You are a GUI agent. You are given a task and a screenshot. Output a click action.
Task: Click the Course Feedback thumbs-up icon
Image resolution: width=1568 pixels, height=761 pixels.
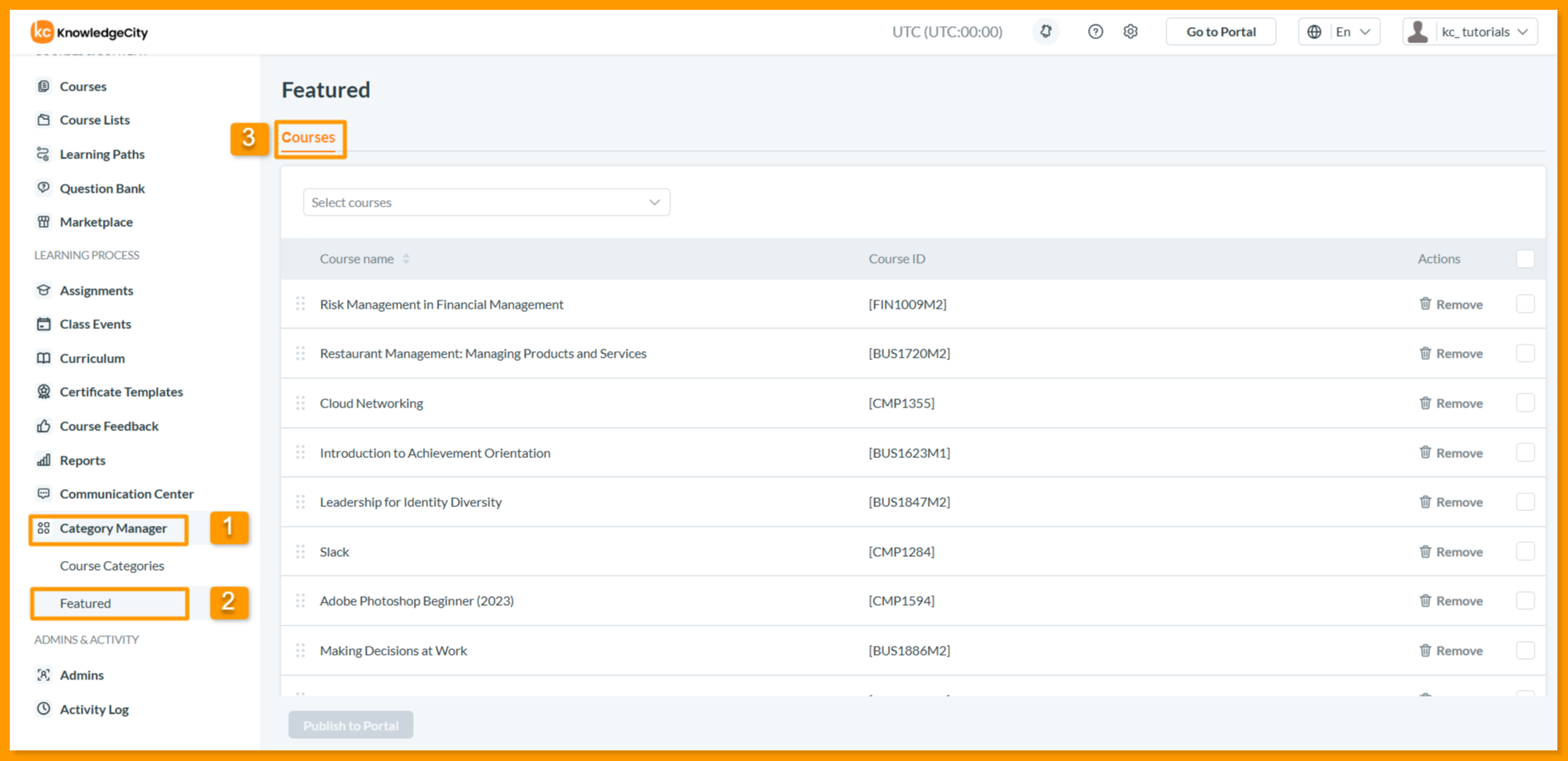tap(44, 426)
